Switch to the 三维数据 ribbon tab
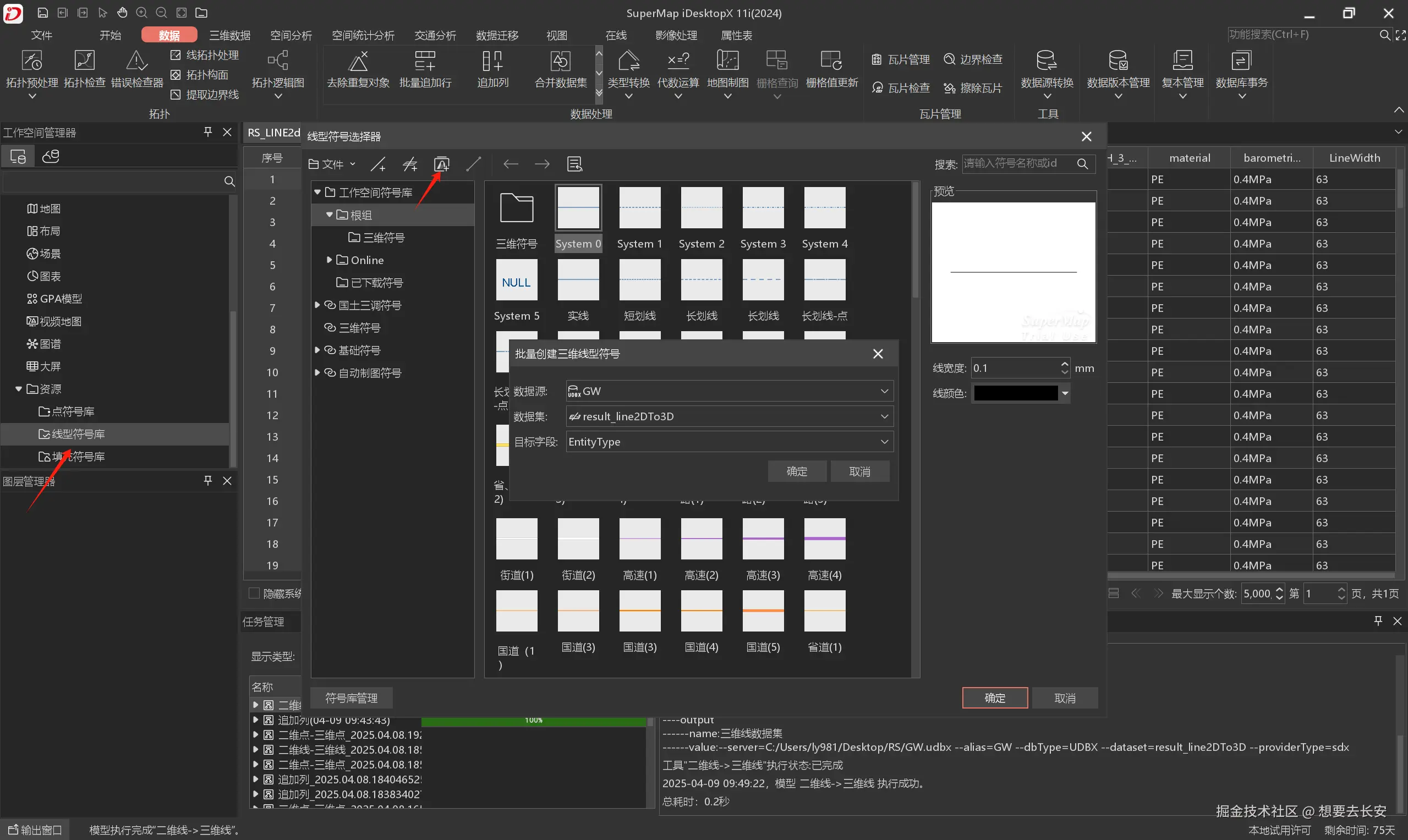Image resolution: width=1408 pixels, height=840 pixels. pyautogui.click(x=230, y=35)
